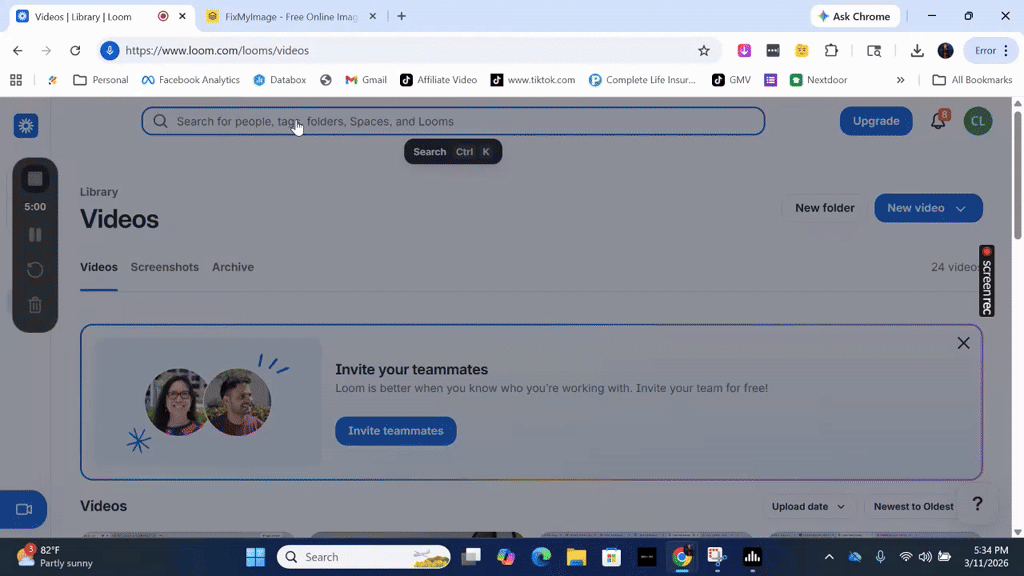Open the Chrome profile avatar
The image size is (1024, 576).
(945, 50)
